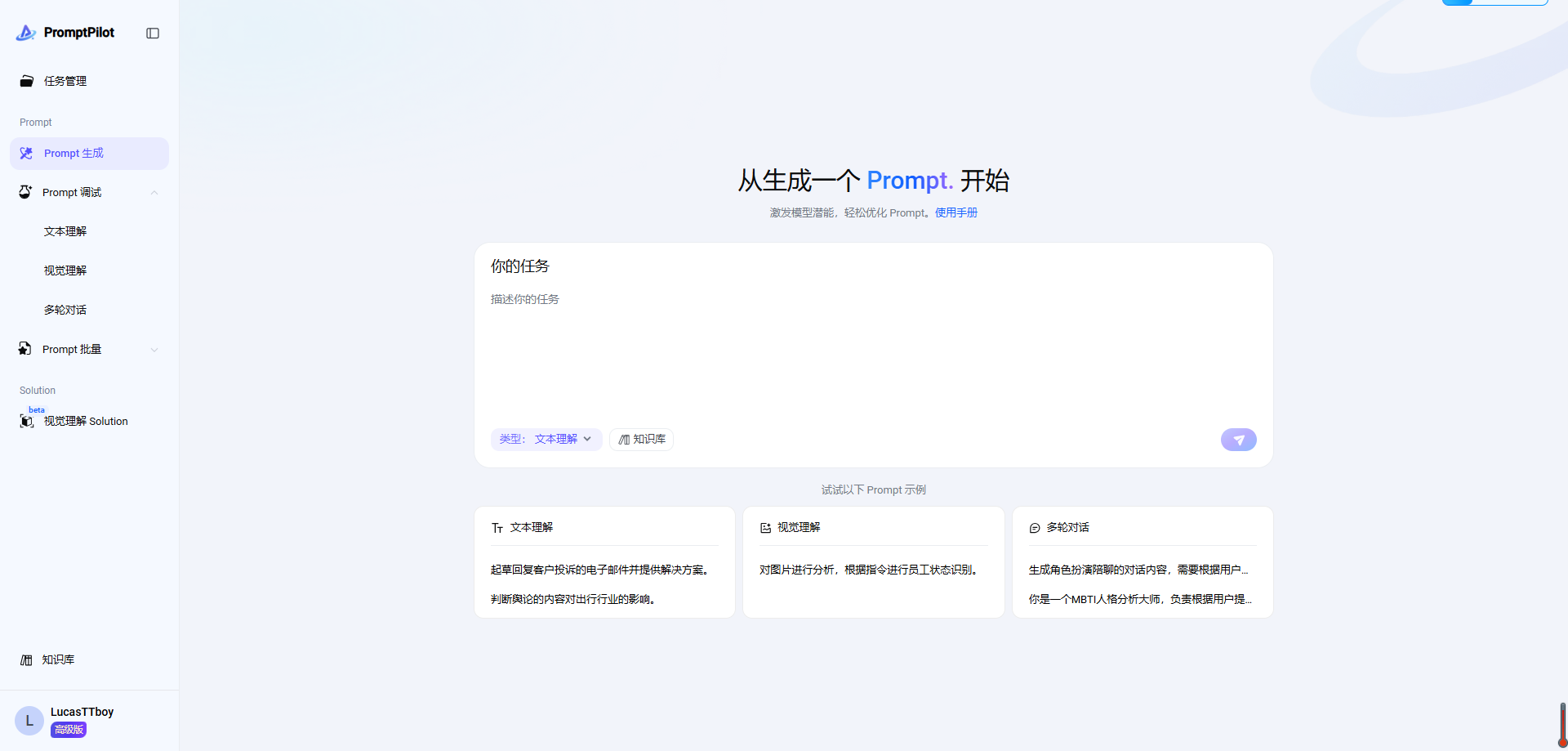Click the LucasTTboy username
Viewport: 1568px width, 751px height.
(x=82, y=712)
